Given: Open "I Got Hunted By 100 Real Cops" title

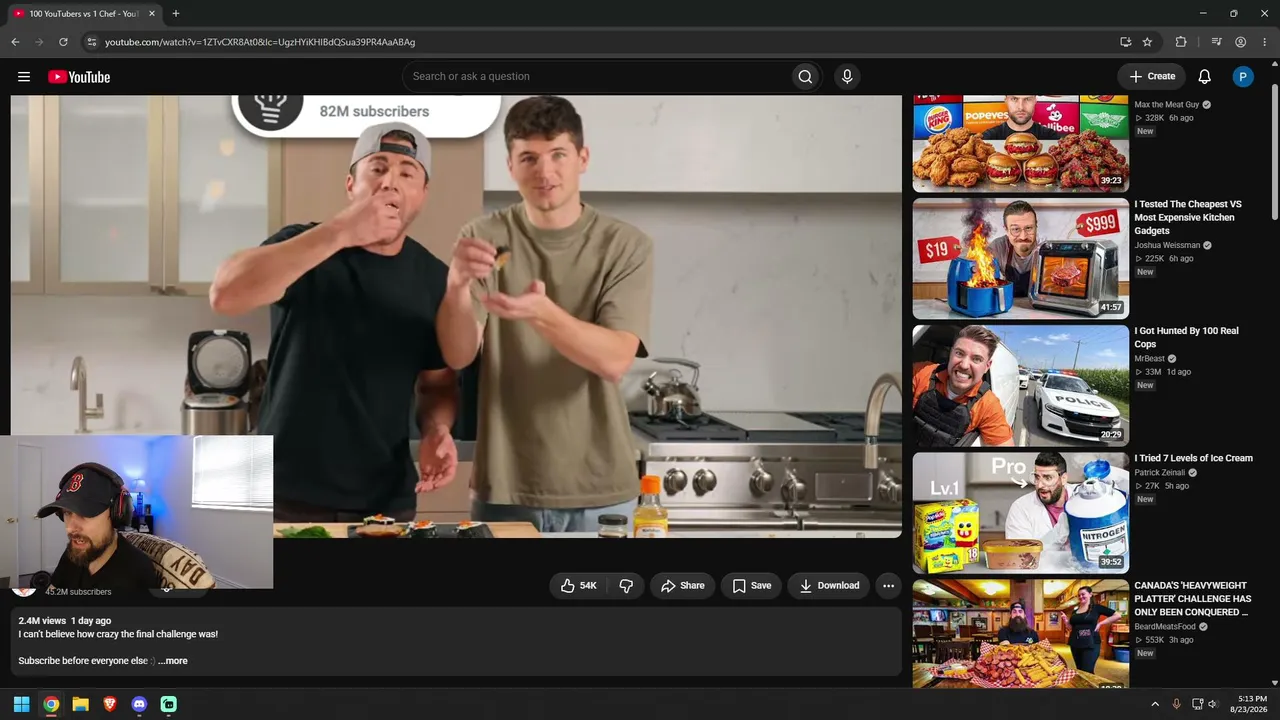Looking at the screenshot, I should coord(1186,337).
